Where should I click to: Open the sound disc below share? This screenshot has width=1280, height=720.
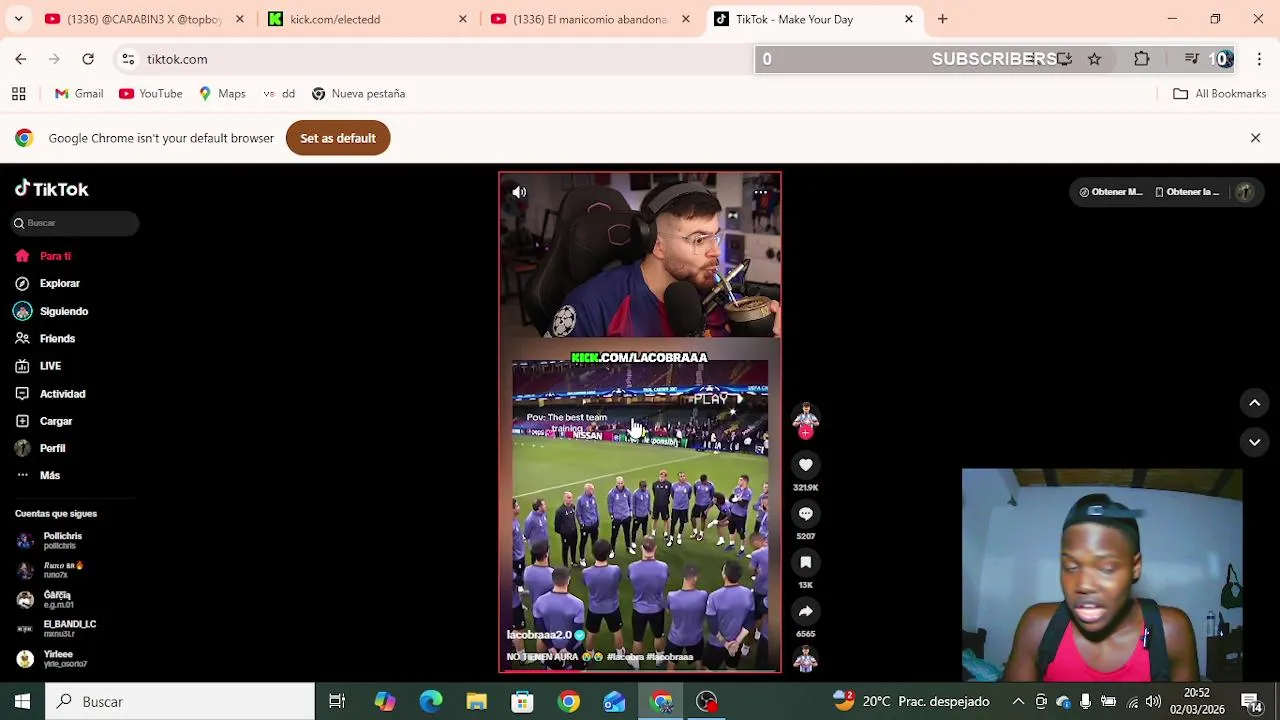coord(805,659)
